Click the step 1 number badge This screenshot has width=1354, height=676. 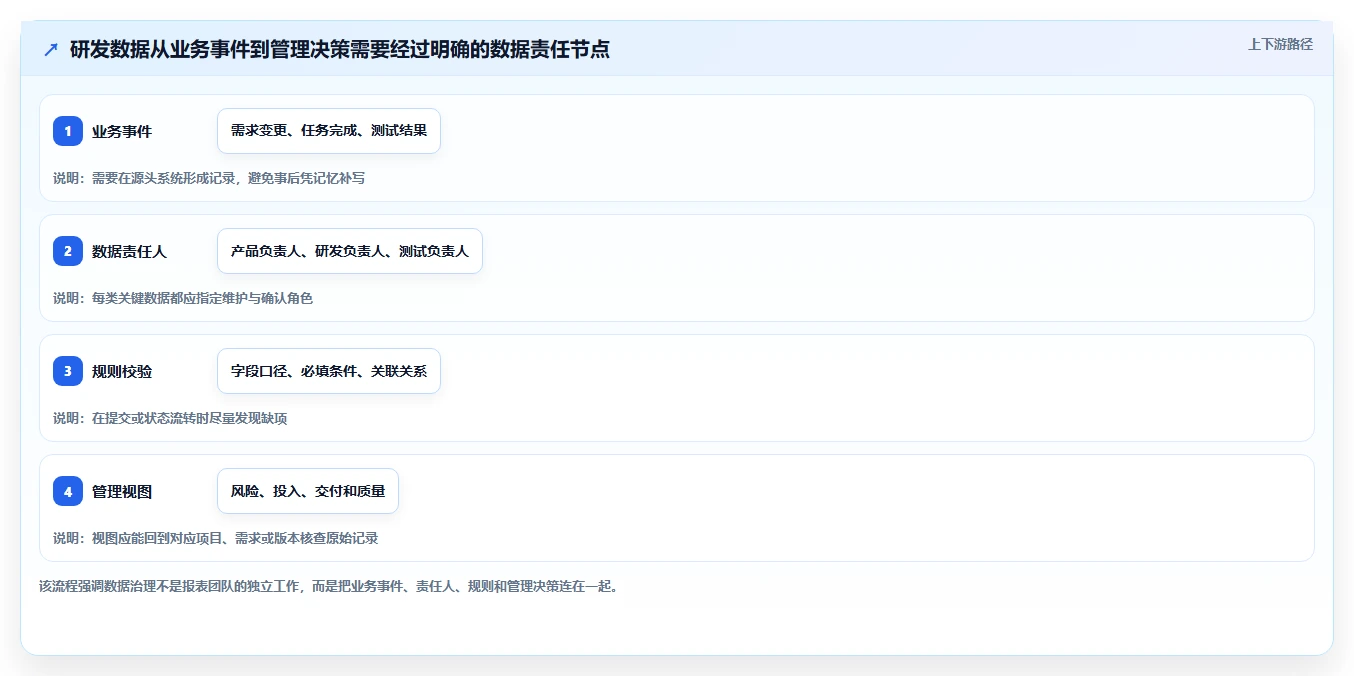[x=68, y=131]
